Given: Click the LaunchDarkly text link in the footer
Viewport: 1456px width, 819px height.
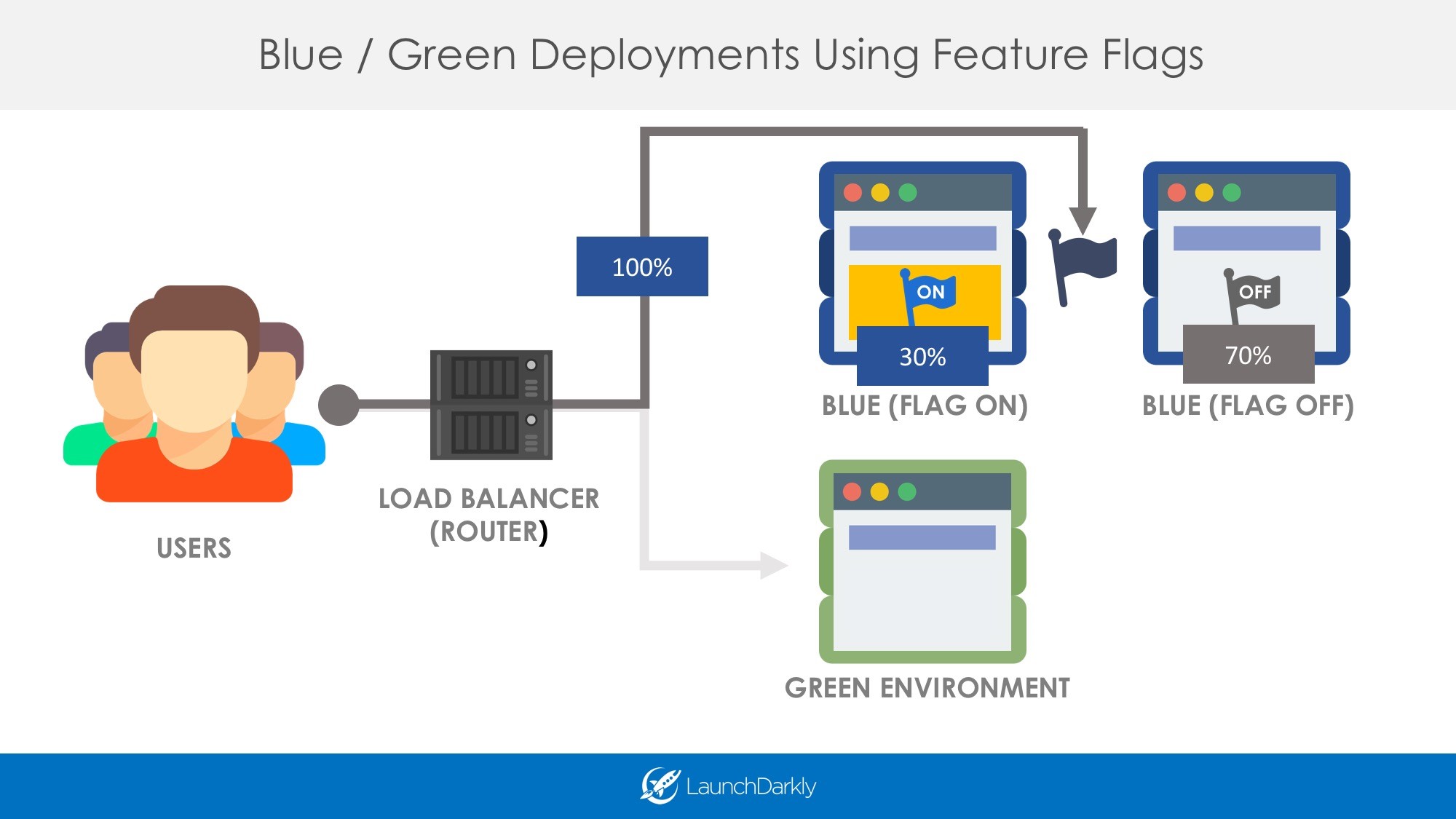Looking at the screenshot, I should (750, 786).
